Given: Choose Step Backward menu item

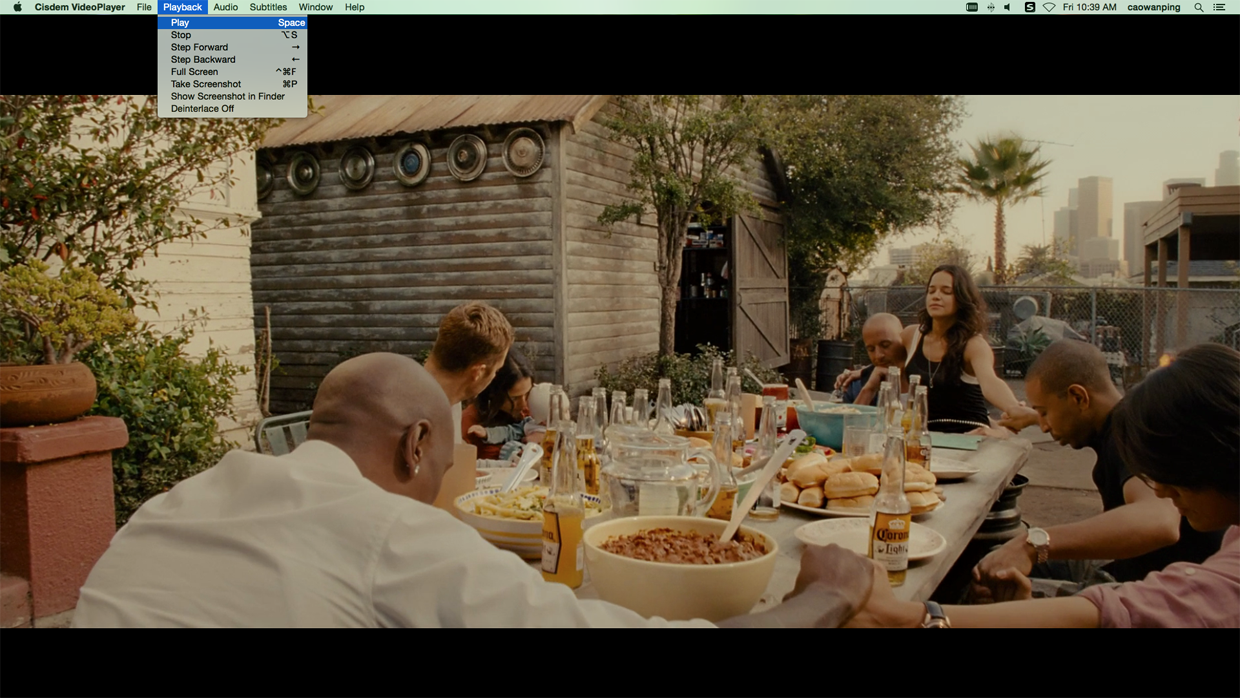Looking at the screenshot, I should pyautogui.click(x=232, y=60).
